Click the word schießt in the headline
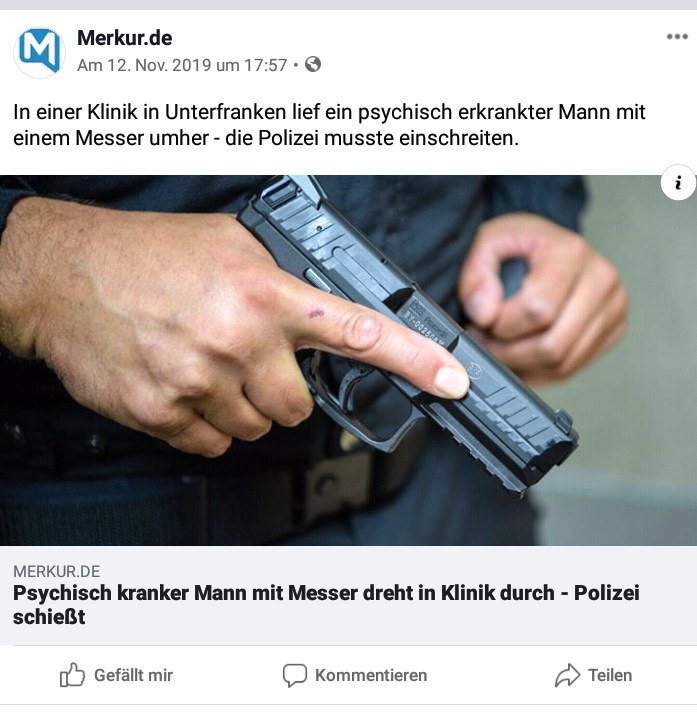This screenshot has height=718, width=697. tap(49, 616)
